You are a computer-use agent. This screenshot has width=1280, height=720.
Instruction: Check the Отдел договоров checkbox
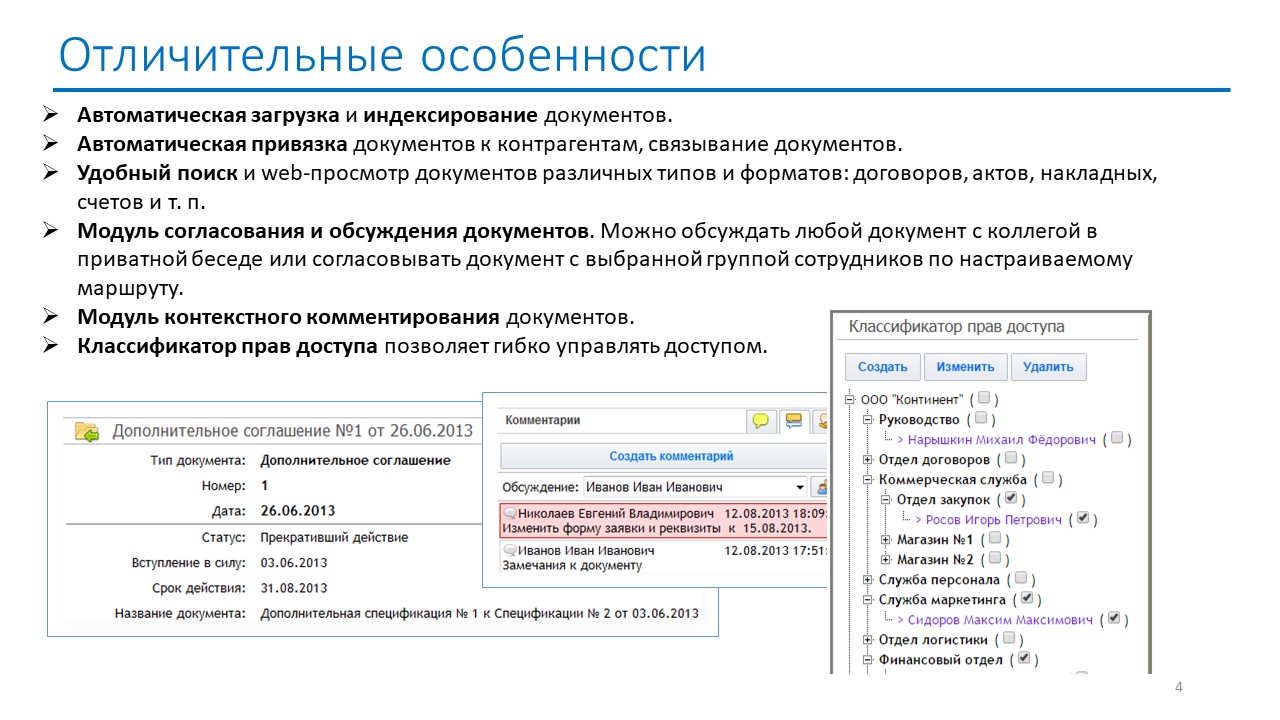(x=1011, y=459)
